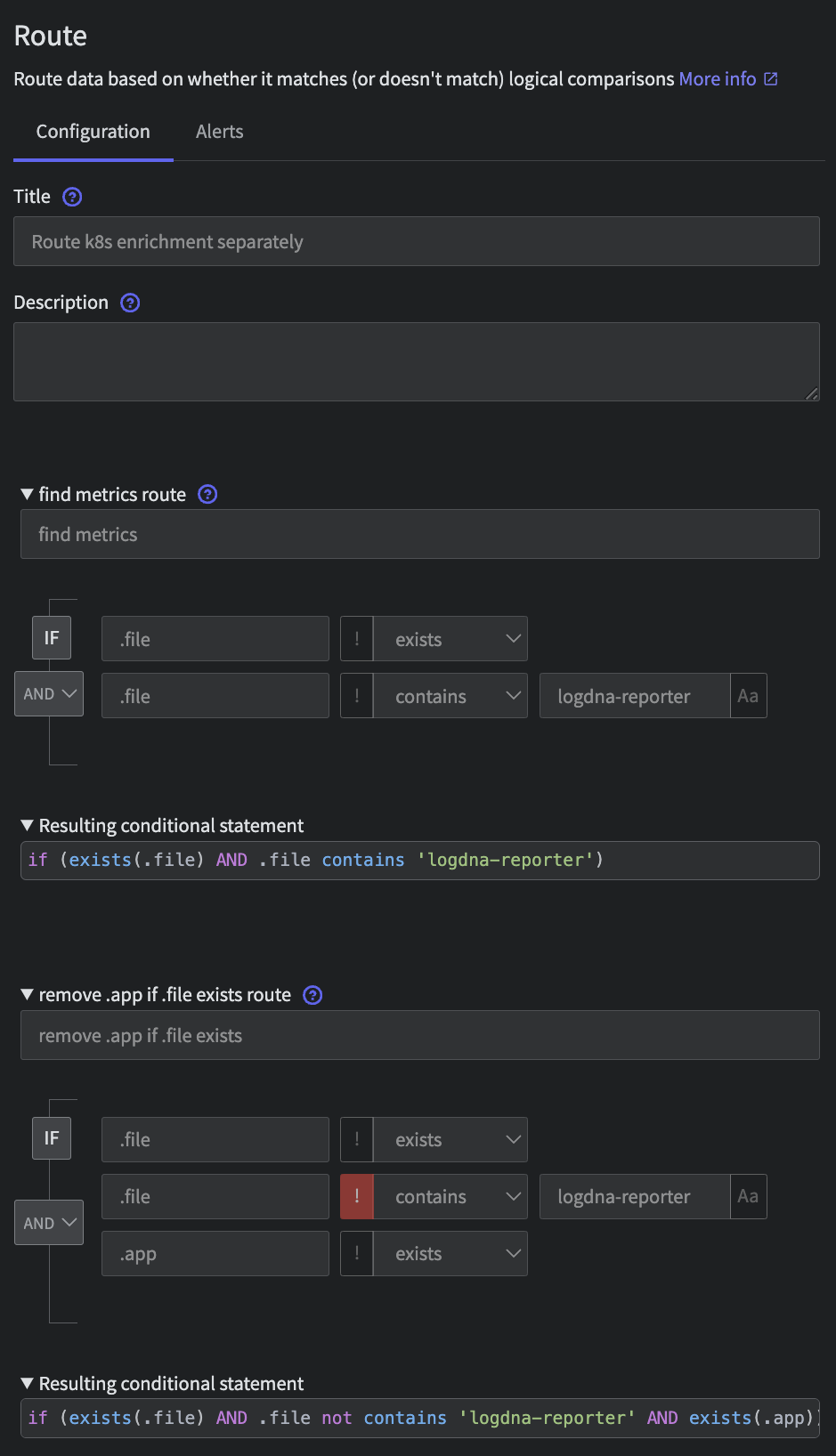Collapse the last Resulting conditional statement
Screen dimensions: 836x1456
[x=27, y=1383]
